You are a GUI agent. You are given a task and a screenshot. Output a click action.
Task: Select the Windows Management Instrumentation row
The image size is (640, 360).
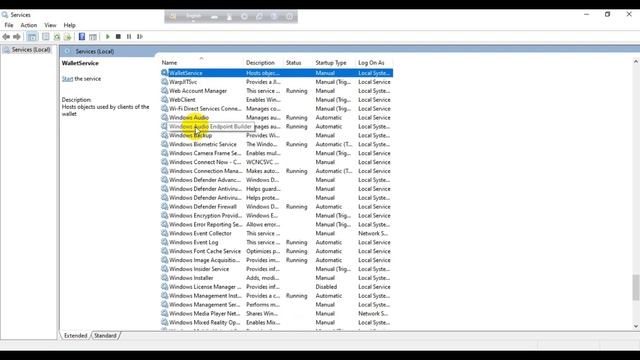[276, 296]
